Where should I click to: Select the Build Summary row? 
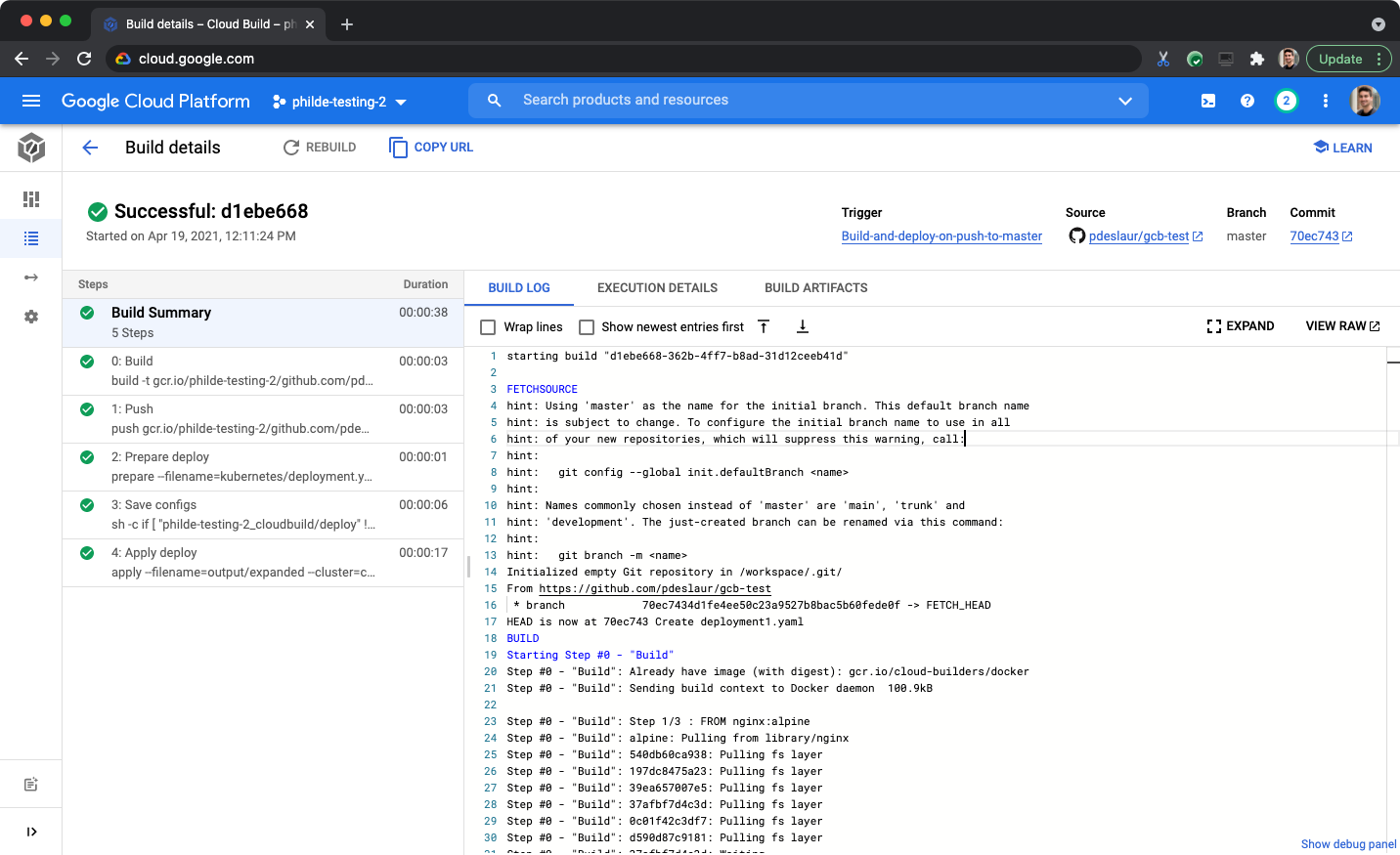pyautogui.click(x=263, y=322)
